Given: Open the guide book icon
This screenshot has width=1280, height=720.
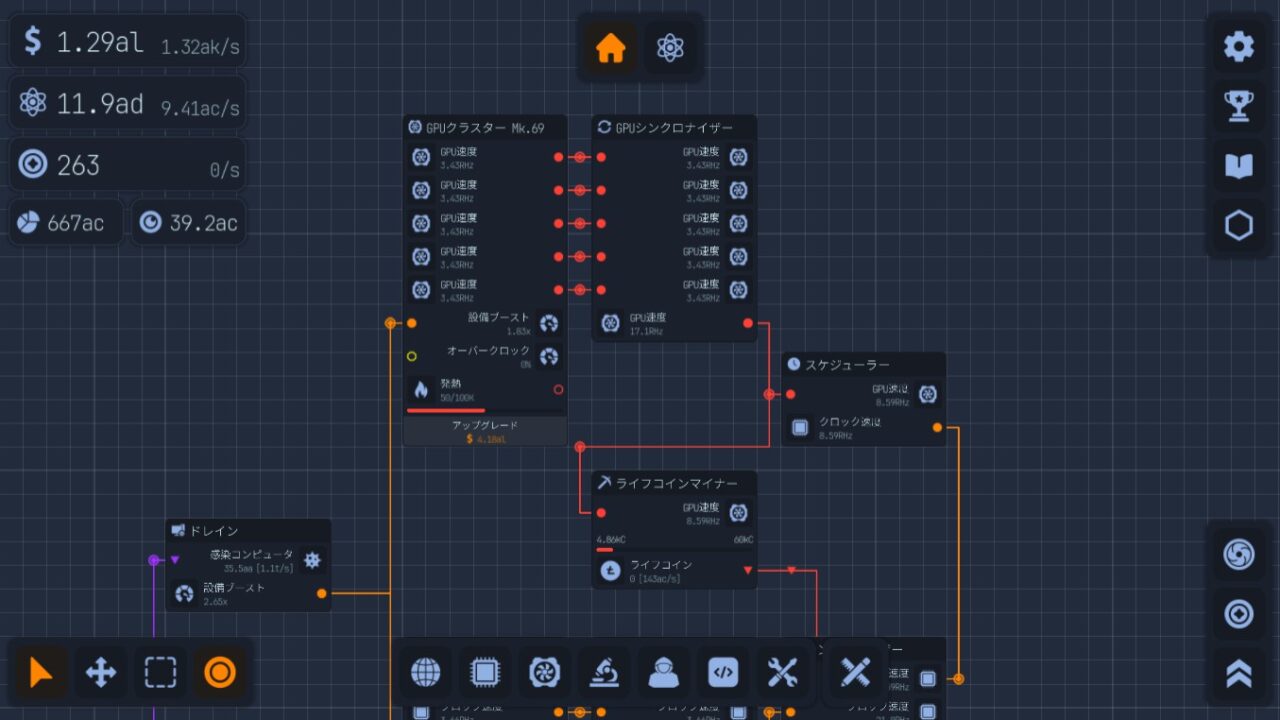Looking at the screenshot, I should 1239,166.
